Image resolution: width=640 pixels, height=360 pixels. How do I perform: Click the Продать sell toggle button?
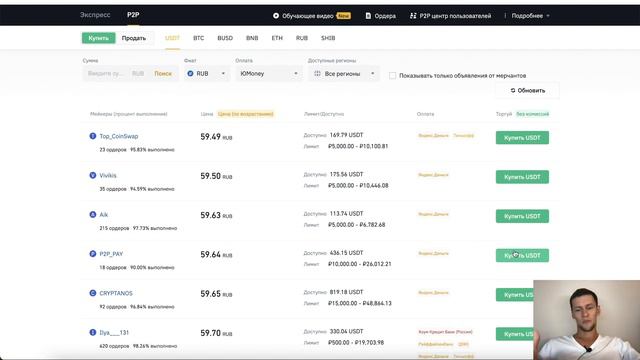click(134, 38)
